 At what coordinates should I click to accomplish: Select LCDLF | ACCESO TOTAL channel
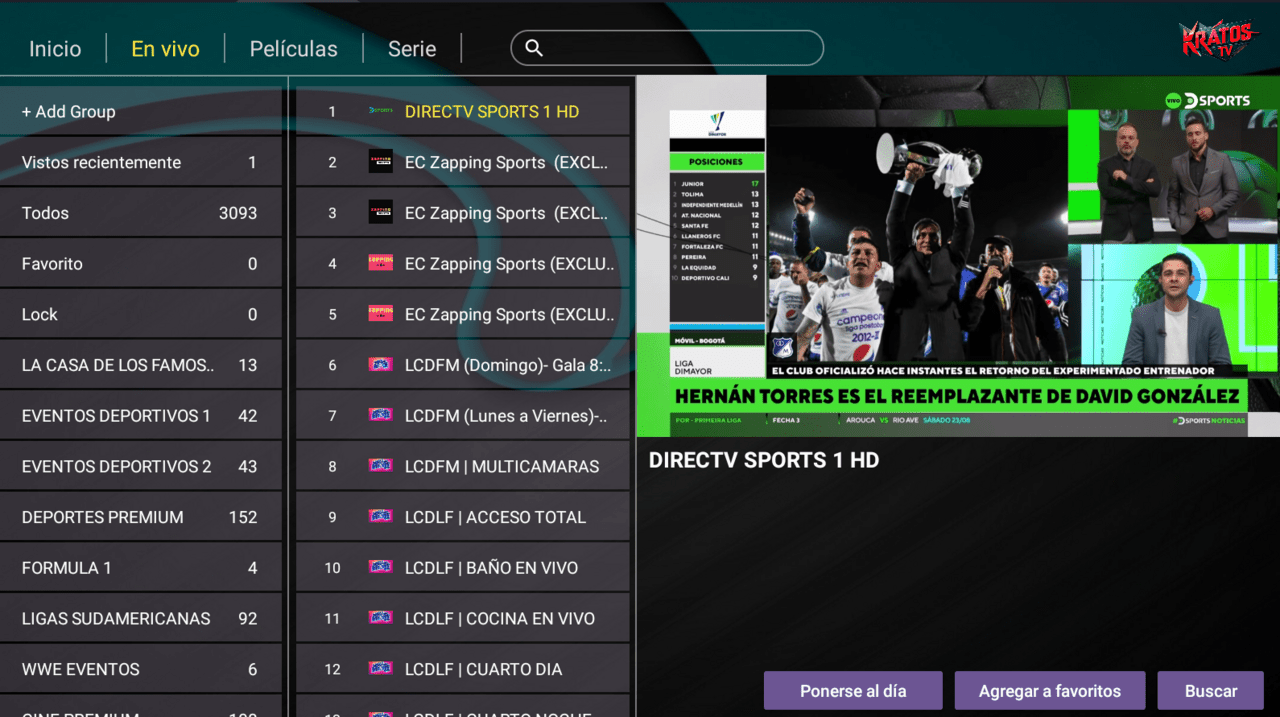tap(463, 517)
